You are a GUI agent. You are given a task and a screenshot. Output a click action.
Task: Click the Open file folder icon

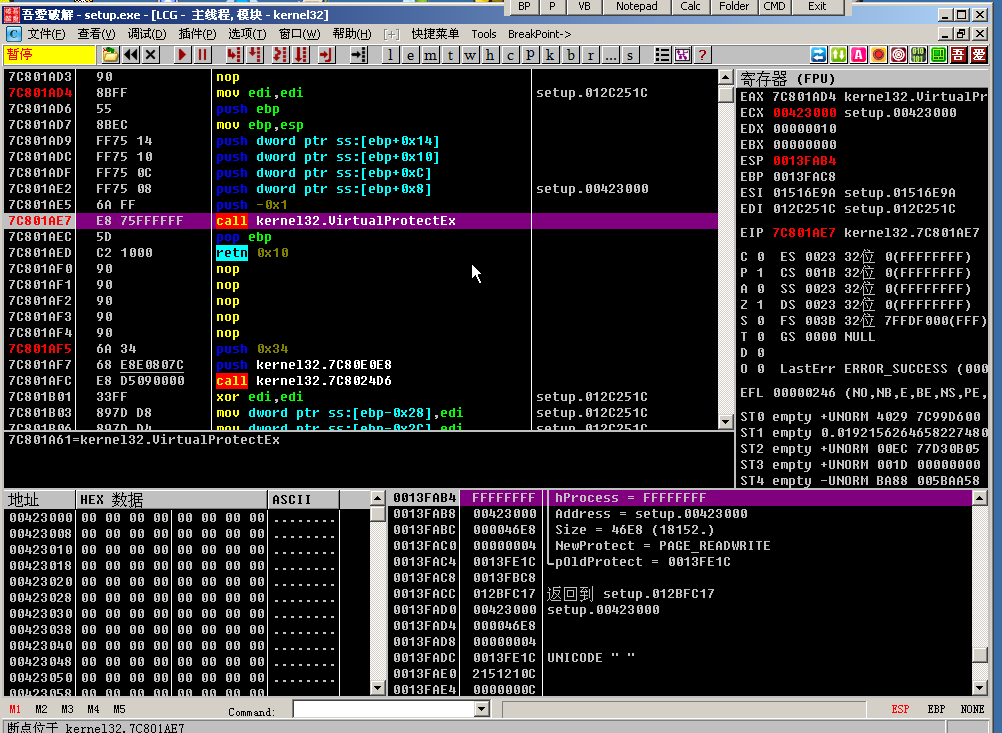coord(110,55)
